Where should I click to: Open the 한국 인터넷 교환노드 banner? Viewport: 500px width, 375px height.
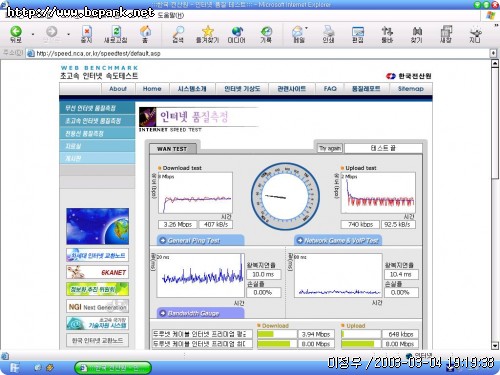coord(97,340)
